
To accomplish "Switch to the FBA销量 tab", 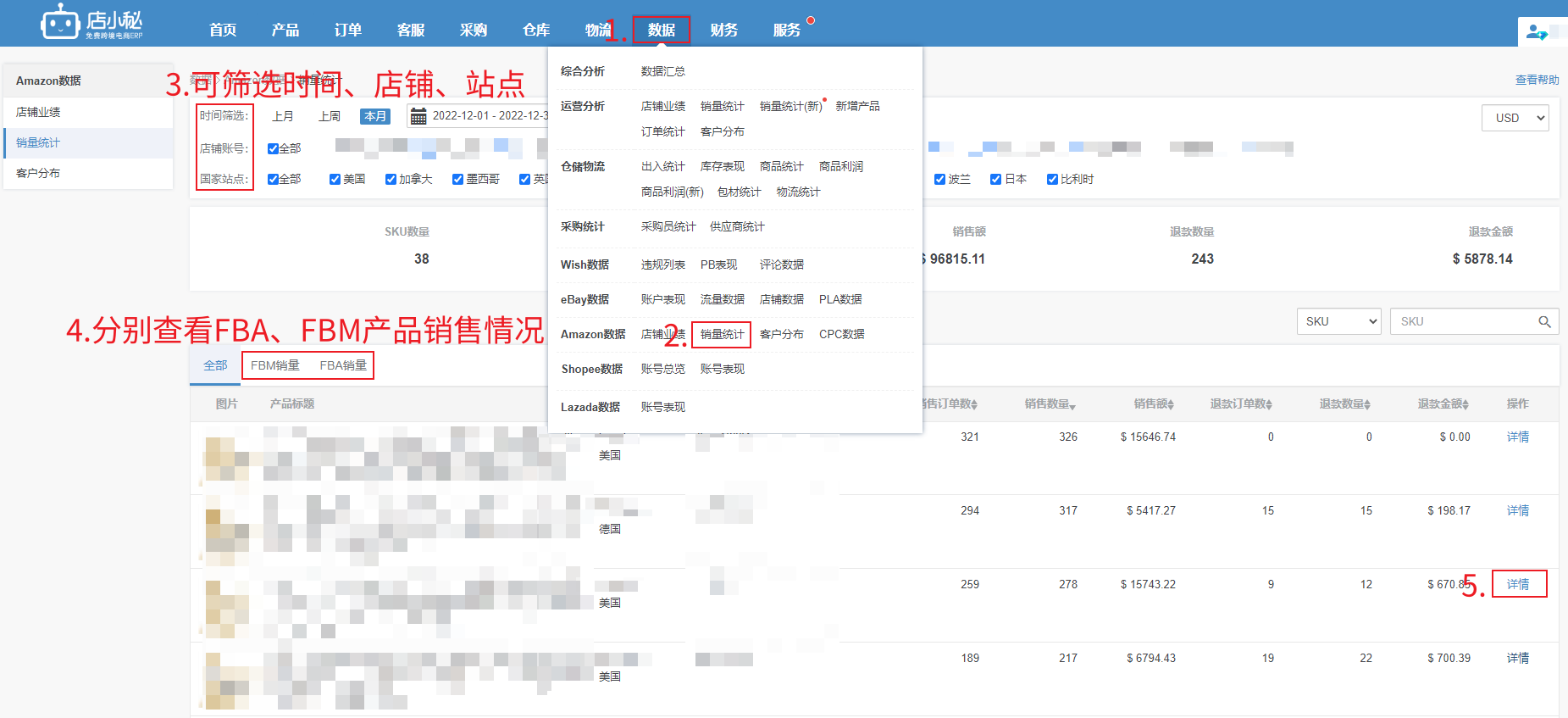I will [x=343, y=365].
